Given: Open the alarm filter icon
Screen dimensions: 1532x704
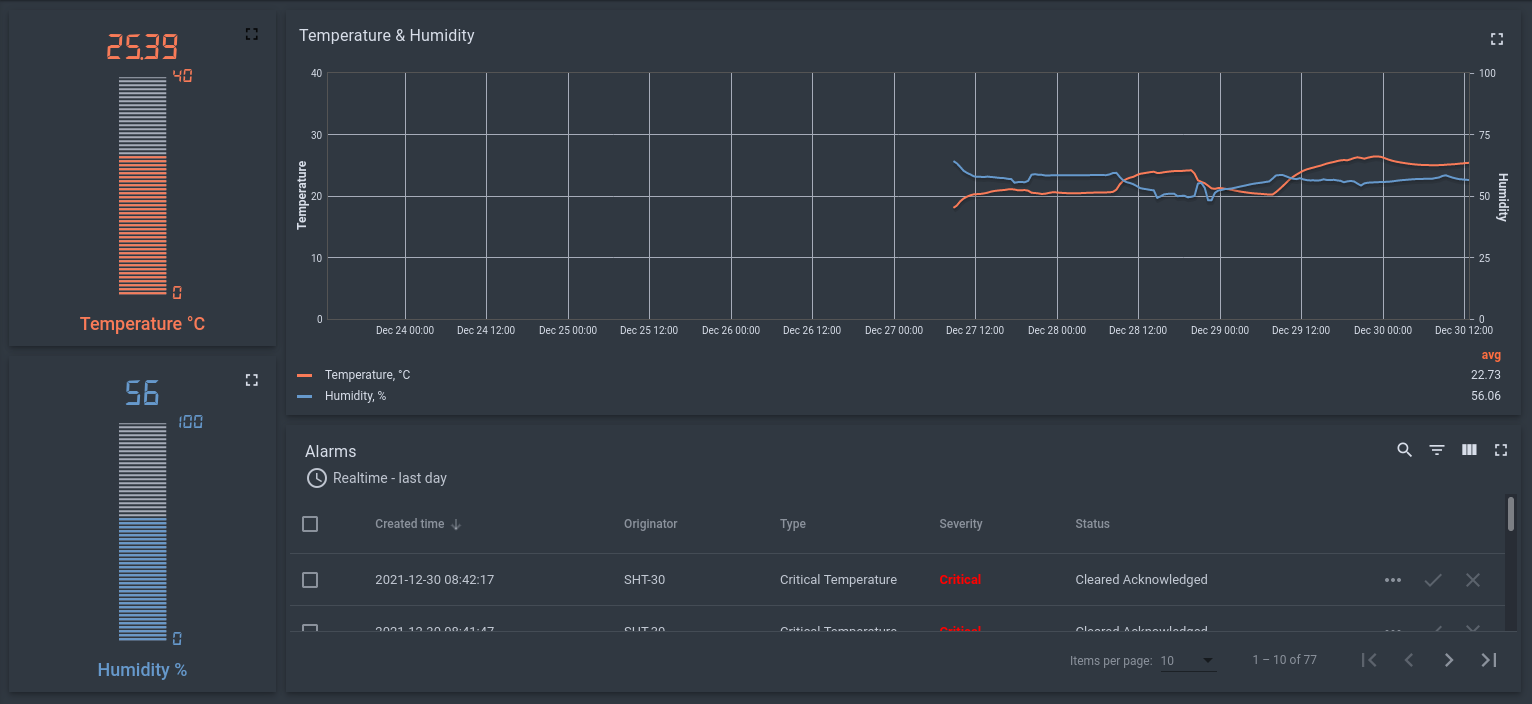Looking at the screenshot, I should (1436, 450).
